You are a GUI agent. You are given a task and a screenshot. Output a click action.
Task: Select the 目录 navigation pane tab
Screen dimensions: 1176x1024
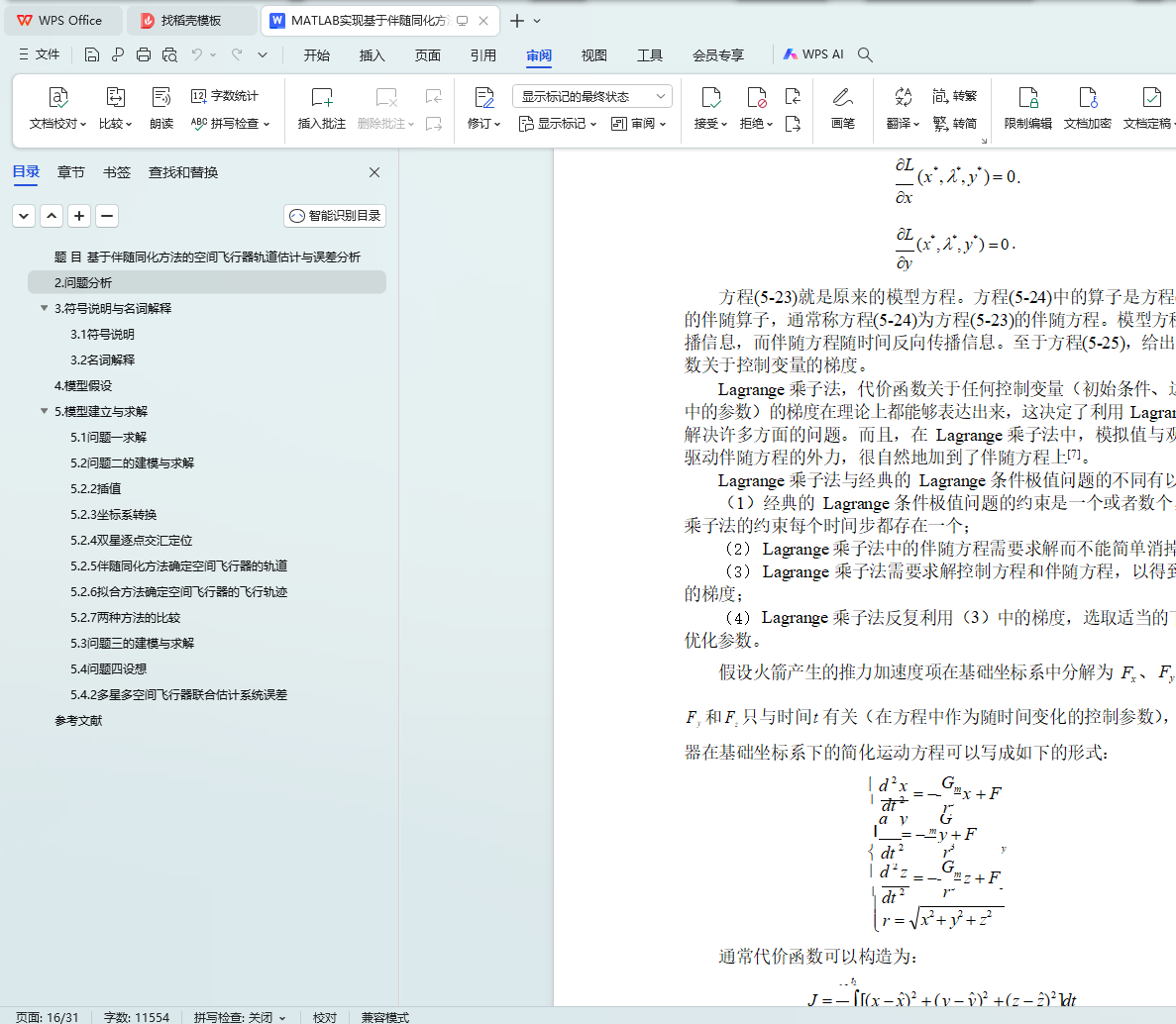[x=26, y=171]
